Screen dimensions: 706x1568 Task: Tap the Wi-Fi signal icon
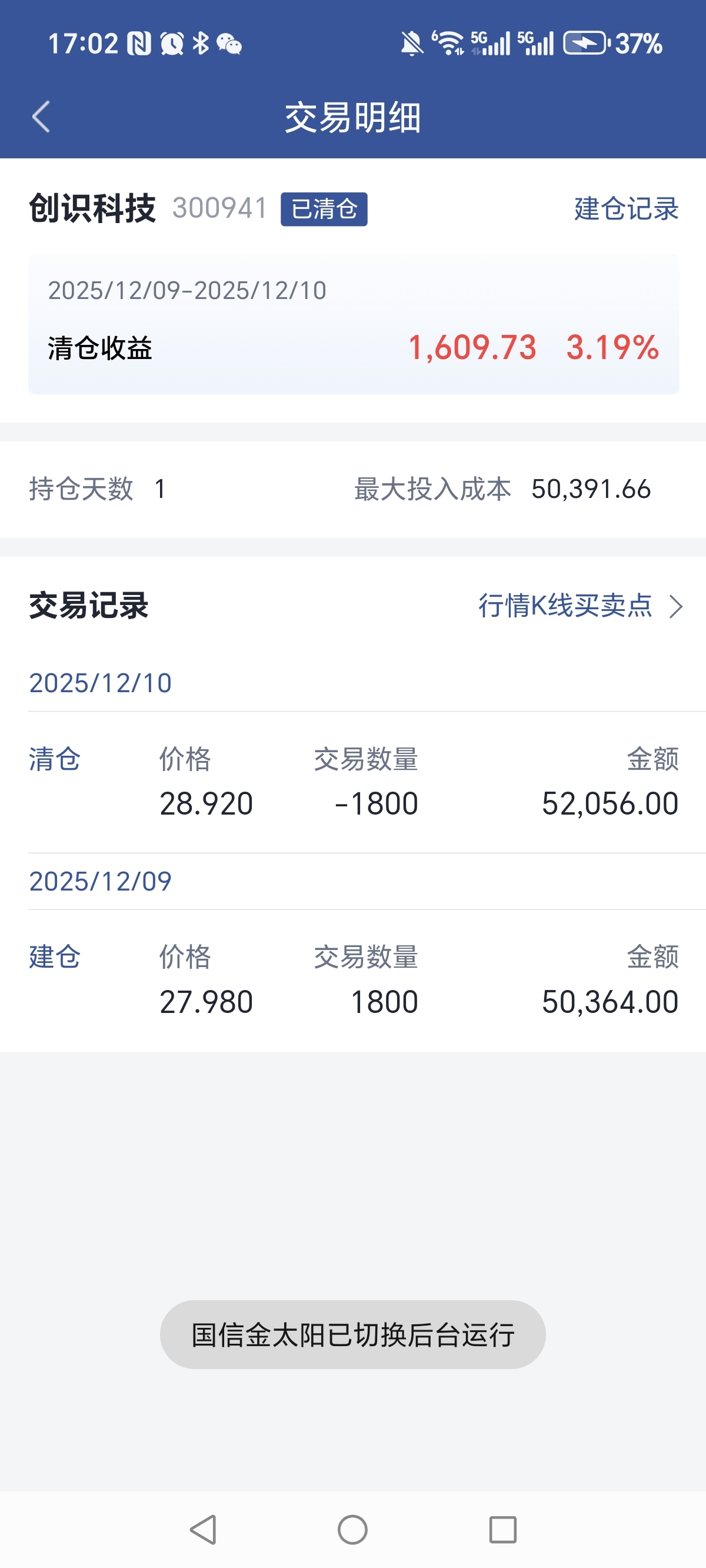click(x=449, y=44)
